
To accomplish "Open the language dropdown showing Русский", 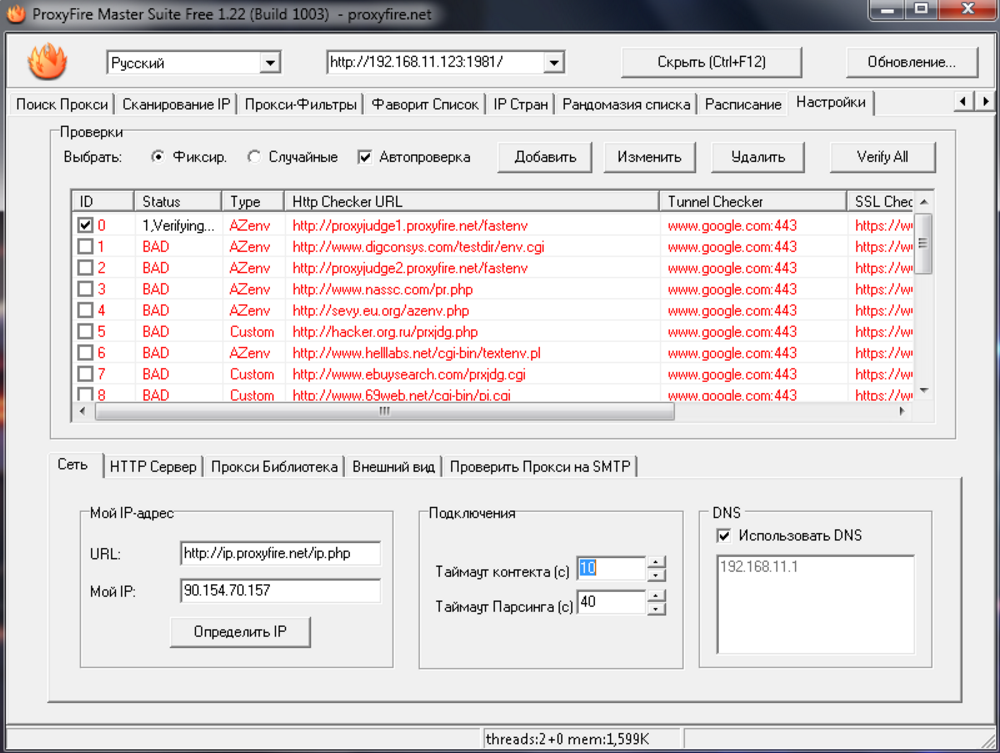I will tap(270, 62).
